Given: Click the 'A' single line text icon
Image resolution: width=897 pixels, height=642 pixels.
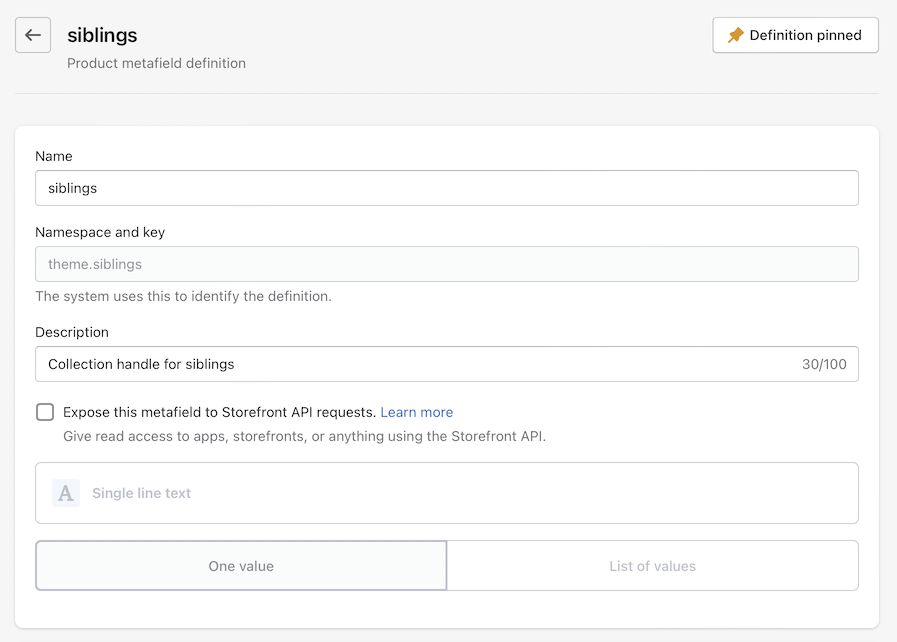Looking at the screenshot, I should click(x=66, y=493).
